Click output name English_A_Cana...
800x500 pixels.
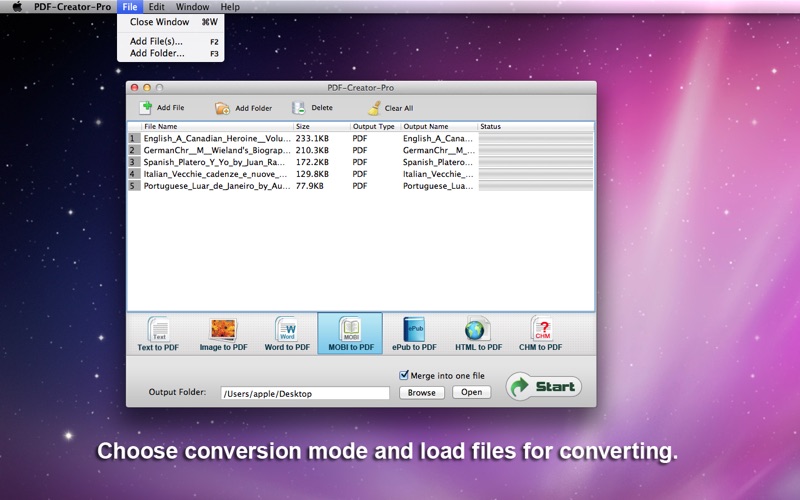point(438,138)
